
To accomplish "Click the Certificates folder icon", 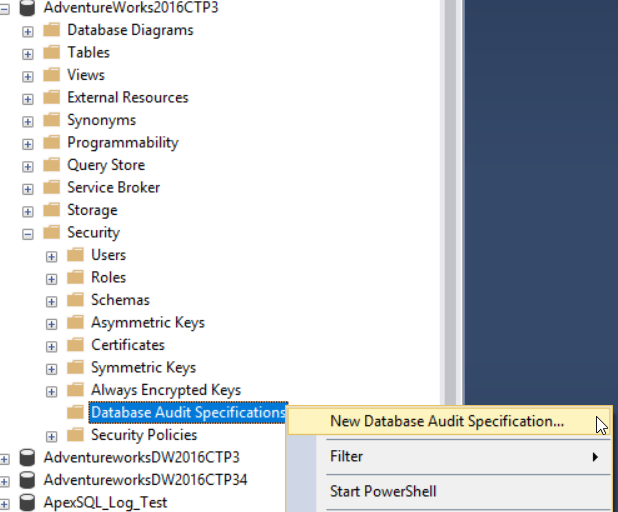I will [x=76, y=345].
